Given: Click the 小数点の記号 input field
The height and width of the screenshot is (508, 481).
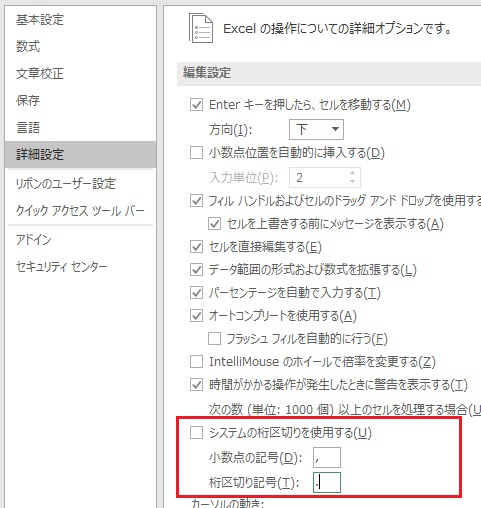Looking at the screenshot, I should point(327,457).
